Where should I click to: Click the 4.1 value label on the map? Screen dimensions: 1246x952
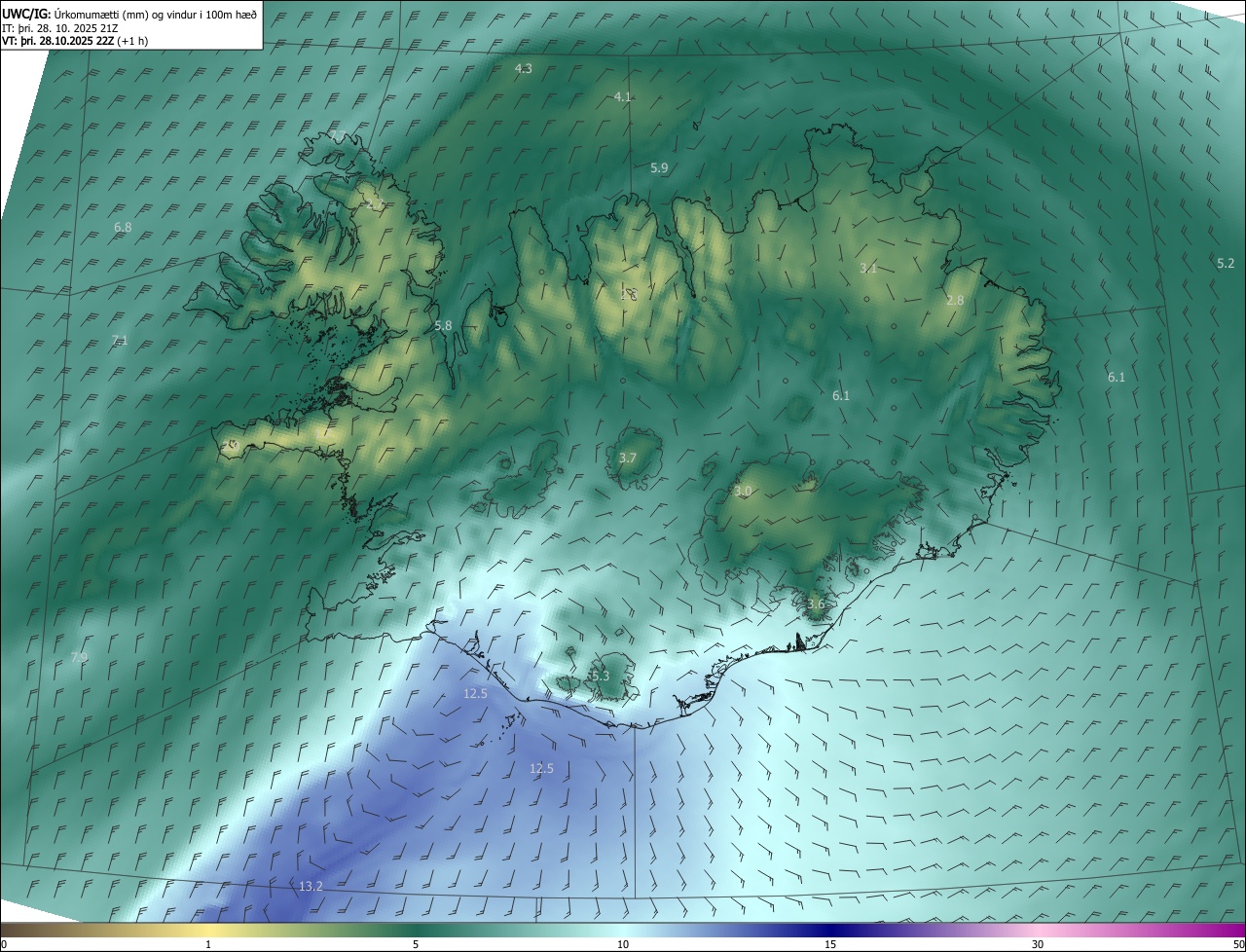pos(623,96)
